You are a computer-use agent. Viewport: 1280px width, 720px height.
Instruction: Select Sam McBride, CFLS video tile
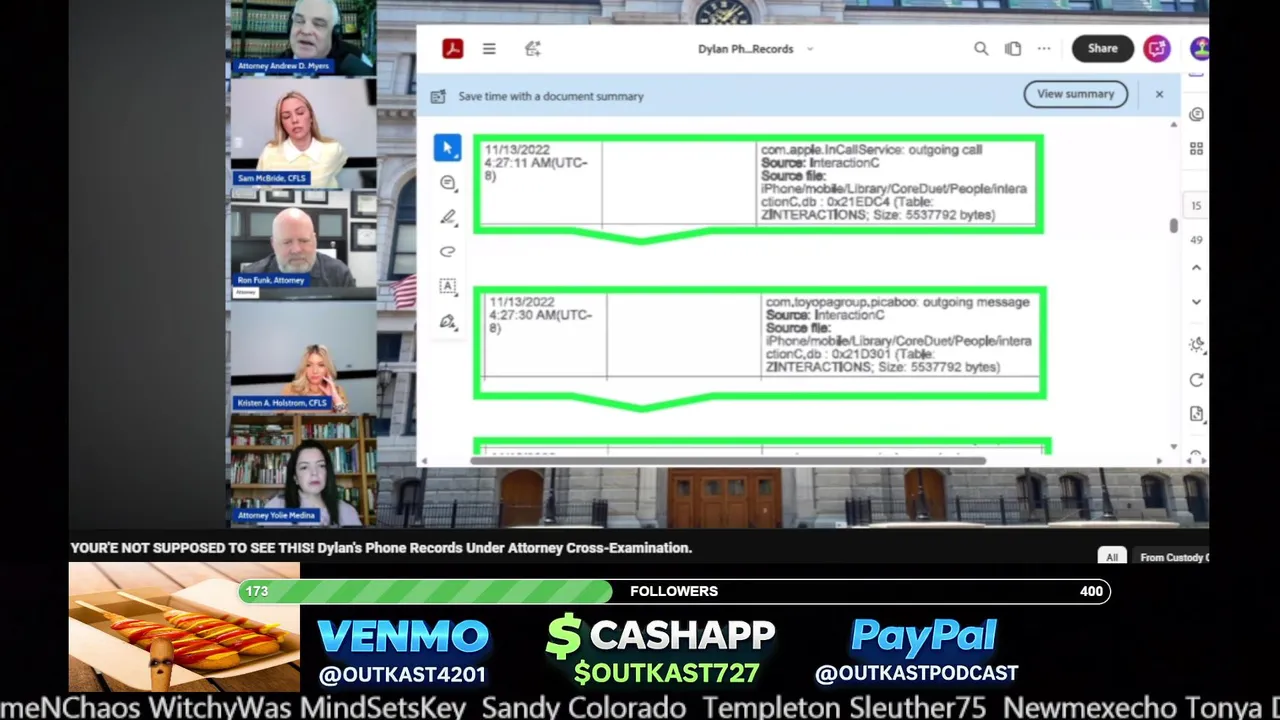pos(303,133)
